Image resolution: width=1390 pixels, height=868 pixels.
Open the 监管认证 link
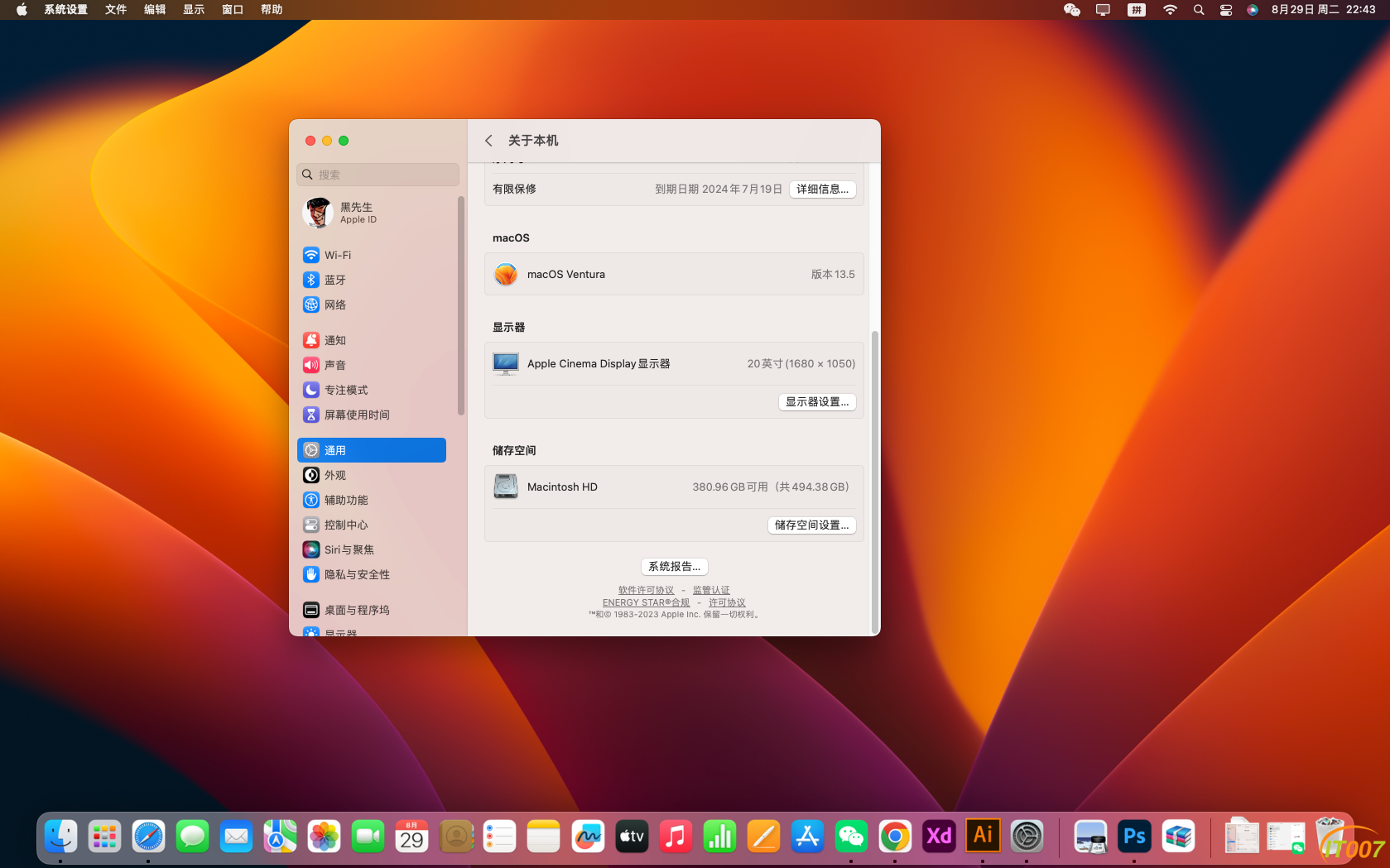(711, 590)
